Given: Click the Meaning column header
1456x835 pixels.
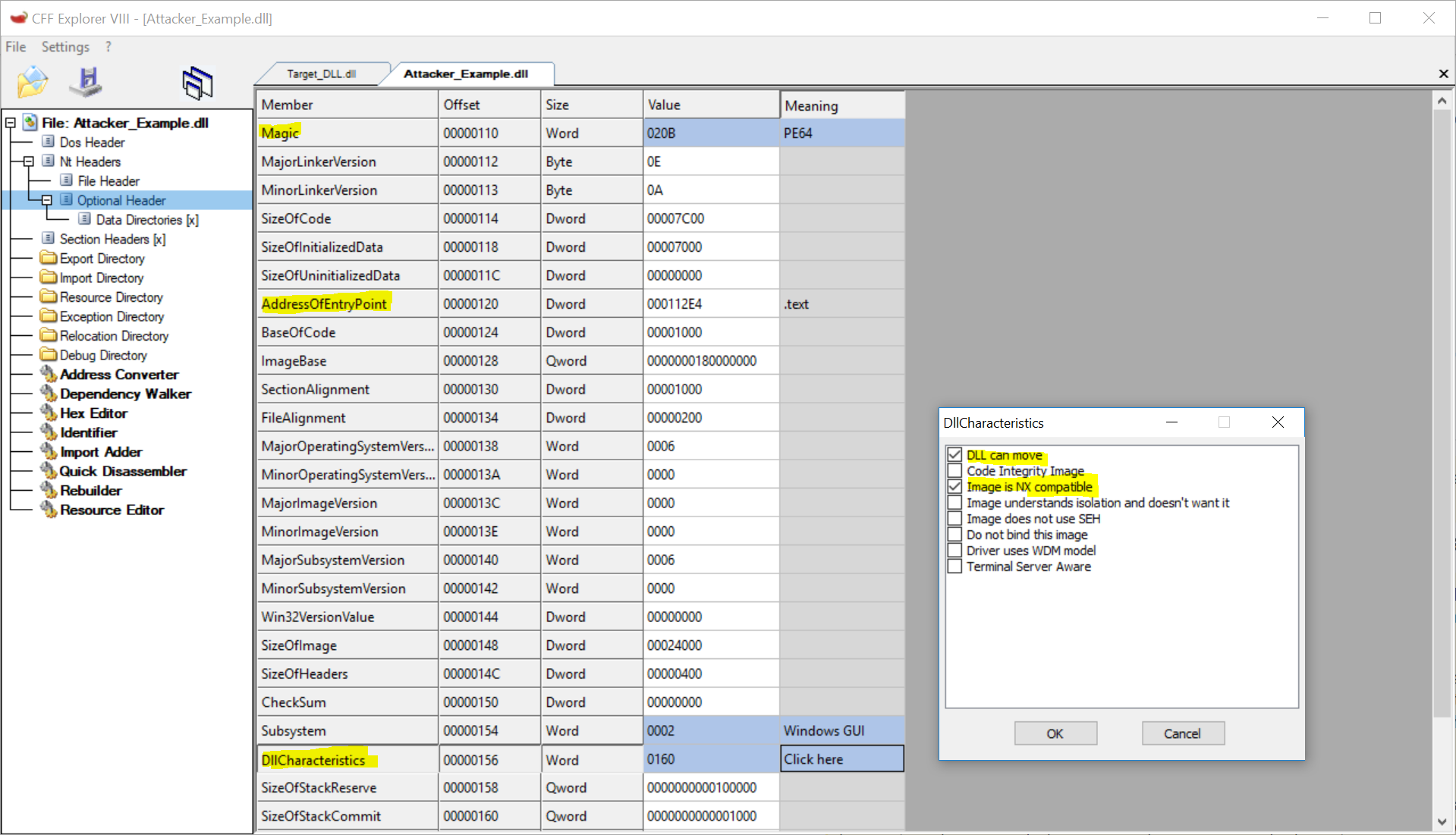Looking at the screenshot, I should (842, 105).
